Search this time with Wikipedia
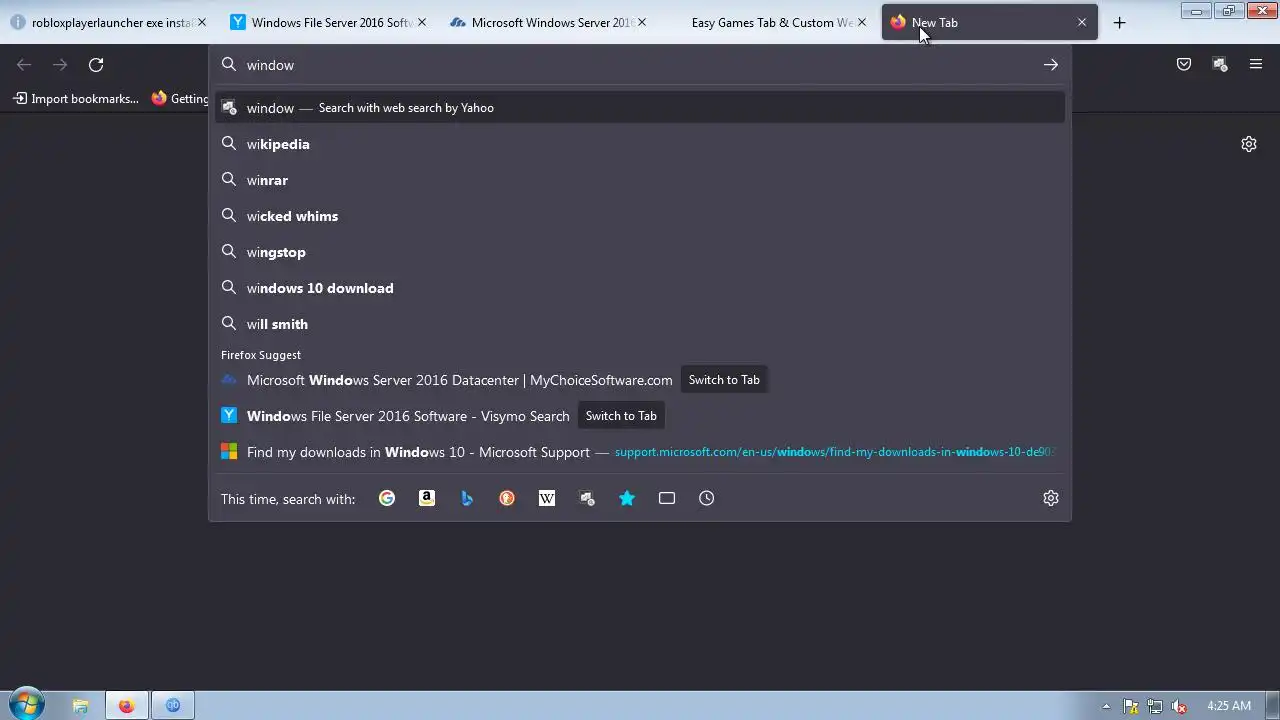The width and height of the screenshot is (1280, 720). point(547,498)
